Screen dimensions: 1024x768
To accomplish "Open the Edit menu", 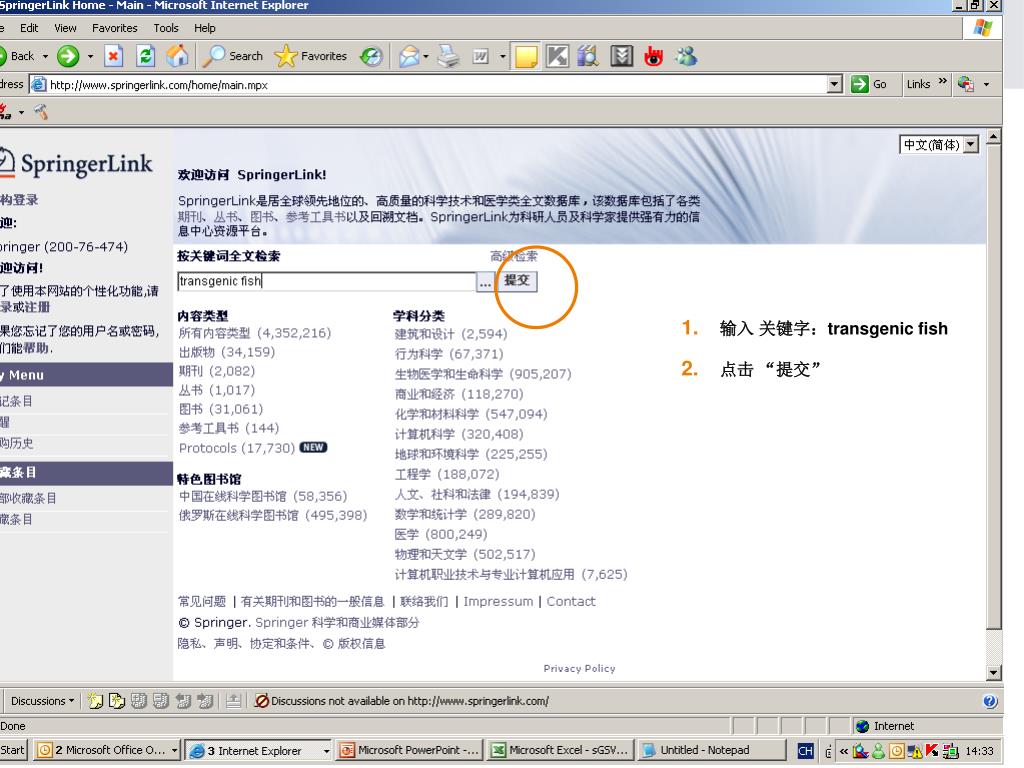I will (x=29, y=28).
